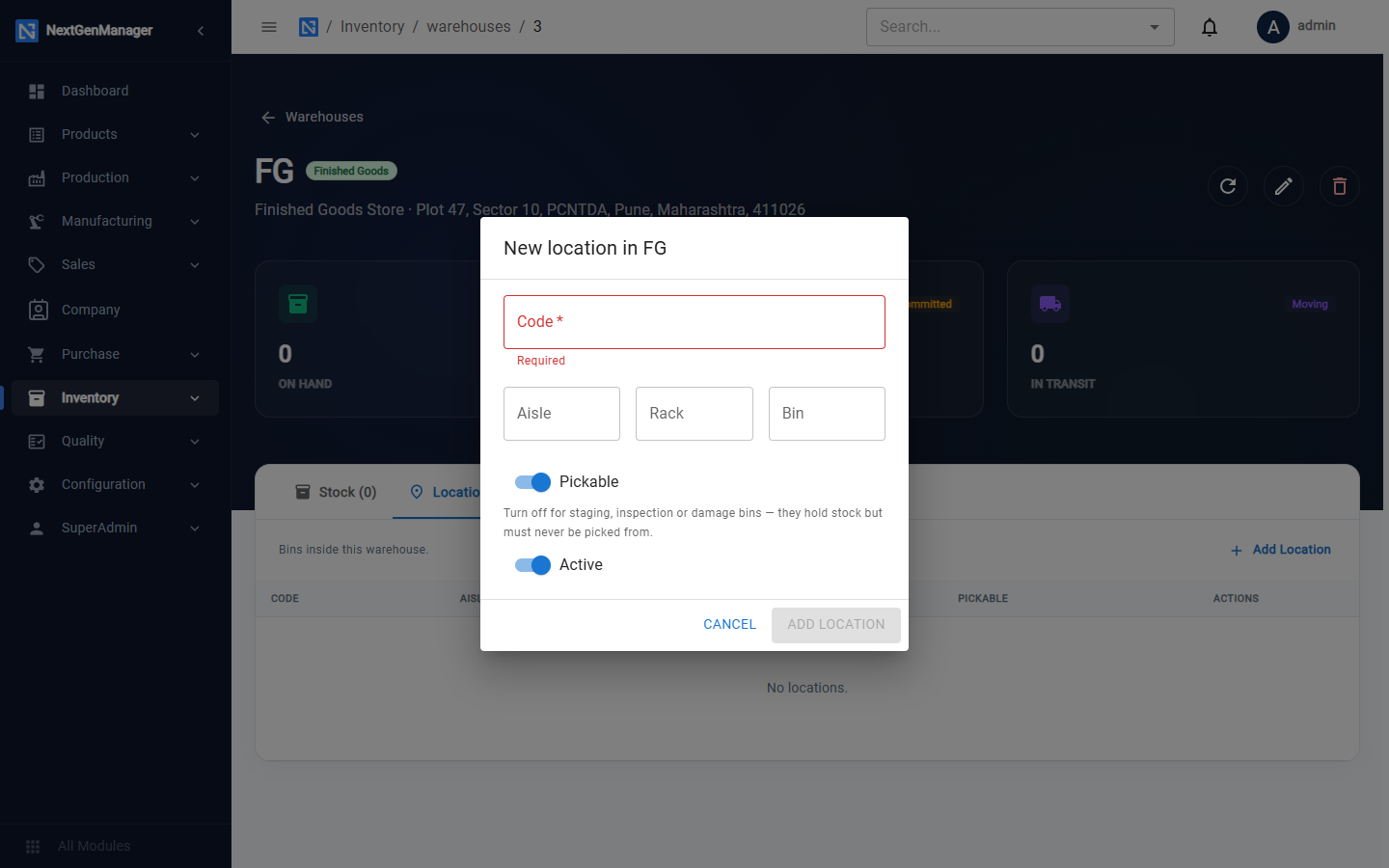Click the PICKABLE column header
Image resolution: width=1389 pixels, height=868 pixels.
tap(983, 599)
